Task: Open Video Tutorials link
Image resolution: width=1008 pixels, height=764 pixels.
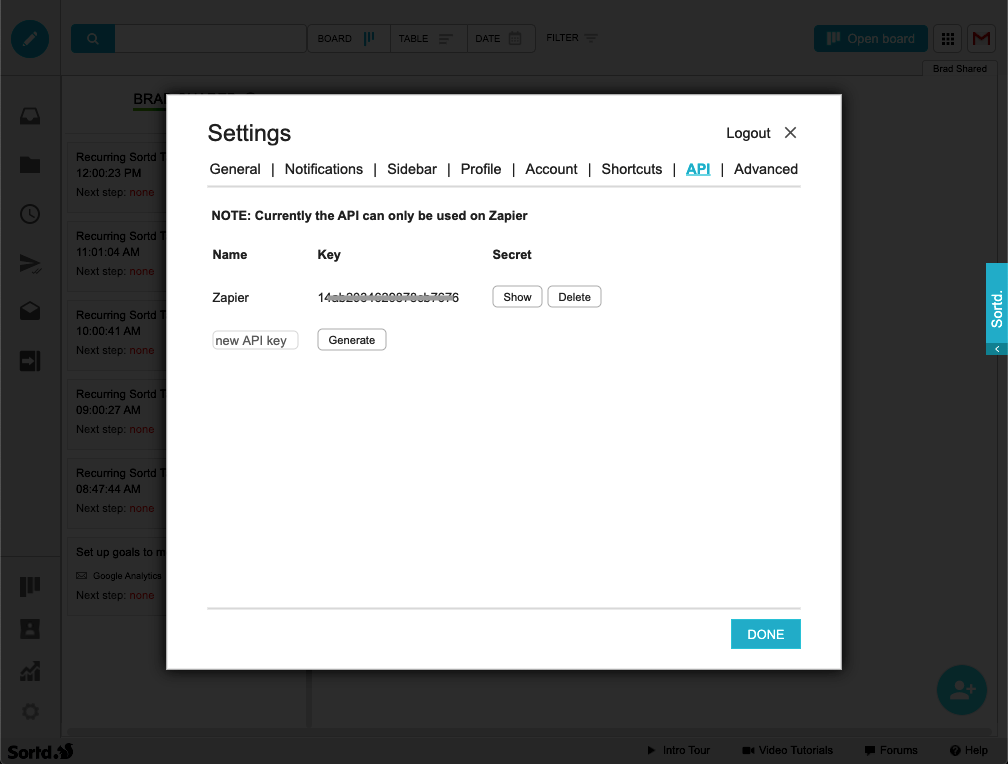Action: click(x=788, y=750)
